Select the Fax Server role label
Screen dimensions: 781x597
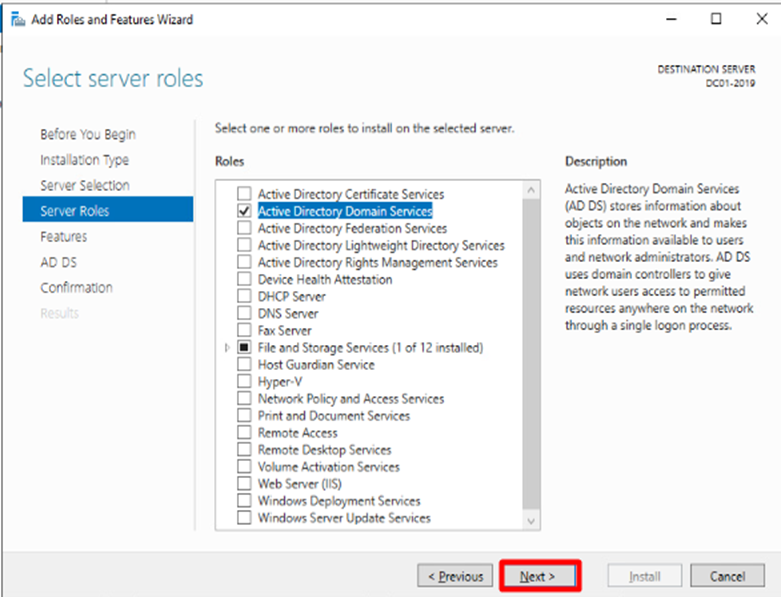click(284, 330)
